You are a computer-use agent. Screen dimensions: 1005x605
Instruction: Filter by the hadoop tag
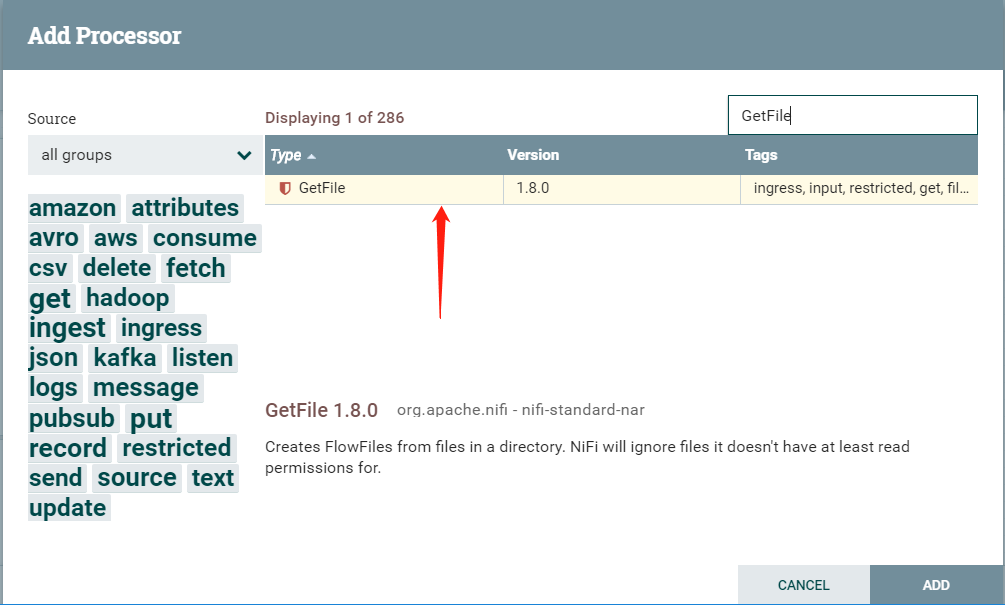pos(128,298)
